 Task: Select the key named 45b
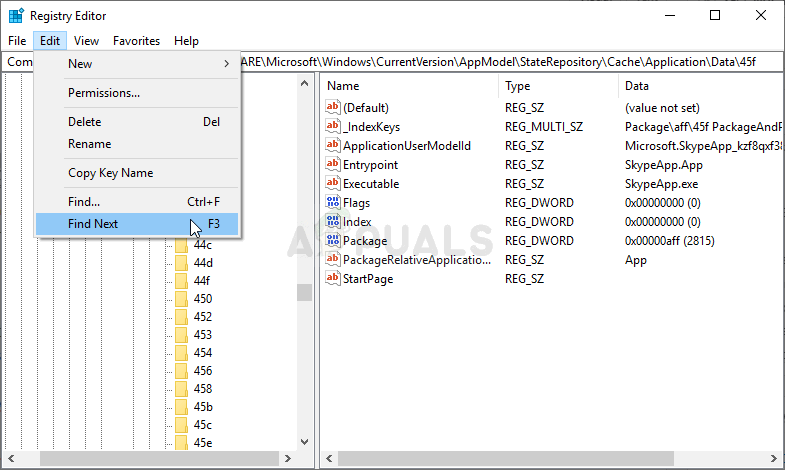coord(203,407)
